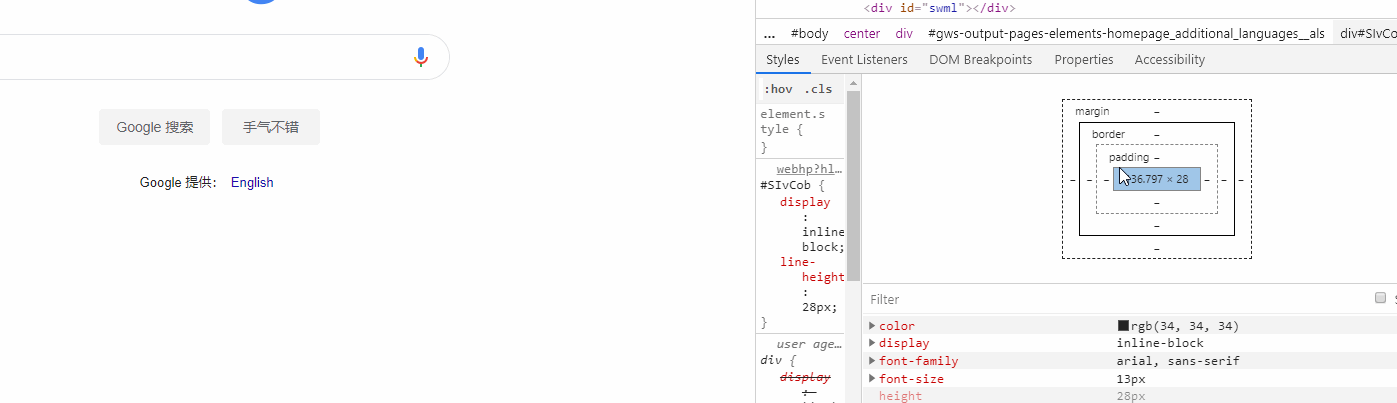1397x403 pixels.
Task: Click the breadcrumb overflow ellipsis
Action: click(x=769, y=34)
